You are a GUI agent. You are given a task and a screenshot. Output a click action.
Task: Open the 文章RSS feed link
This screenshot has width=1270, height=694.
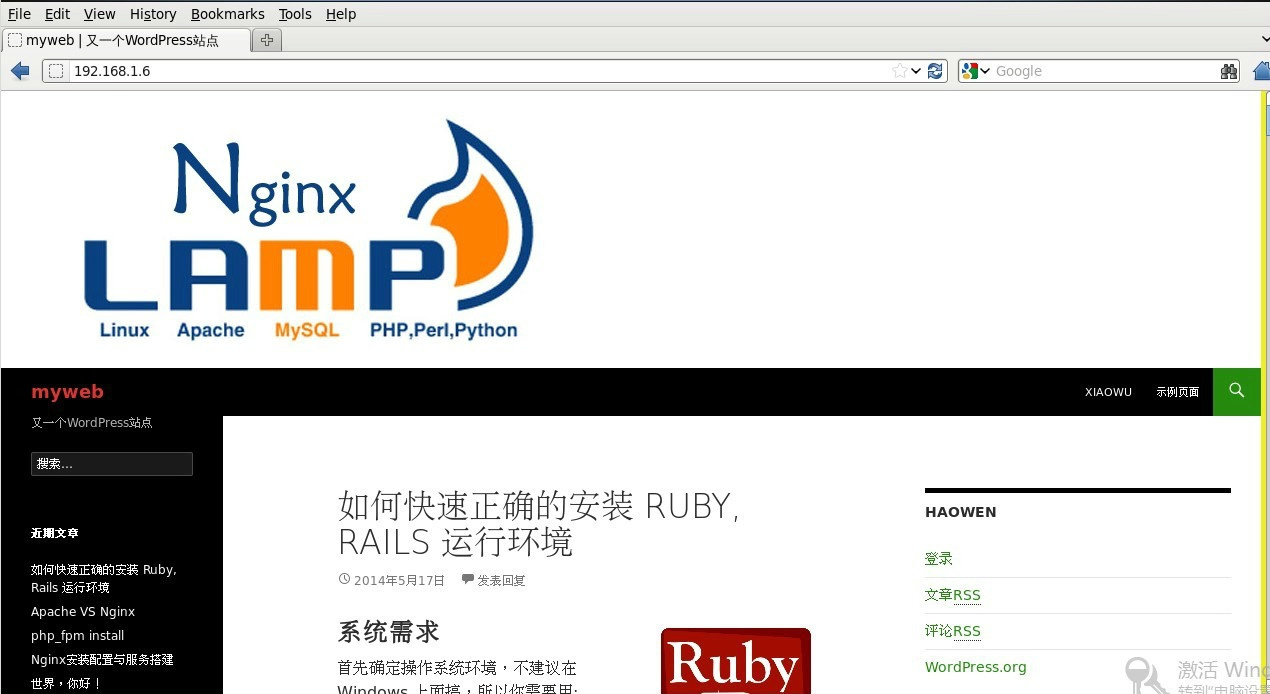point(953,595)
